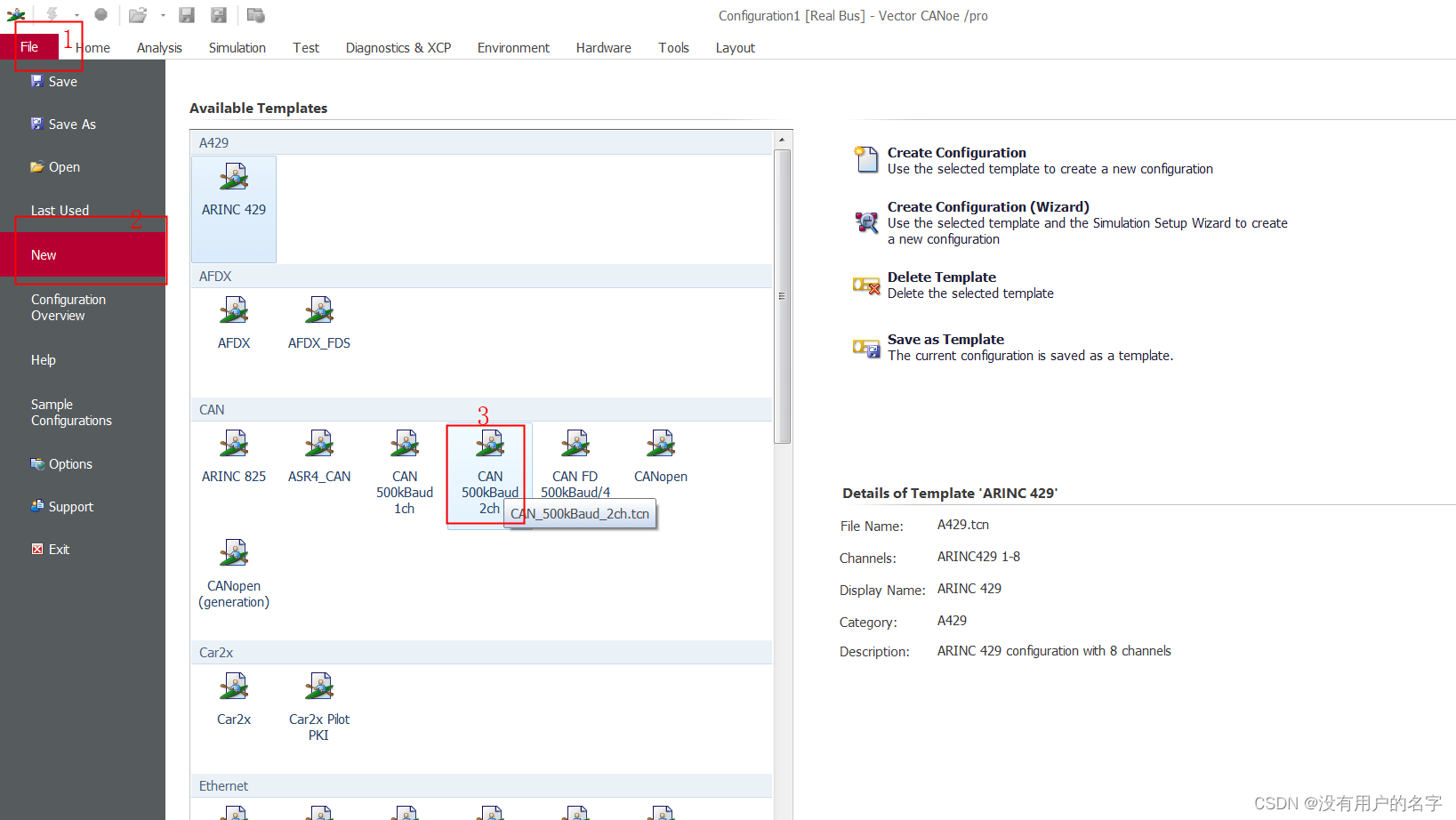
Task: Click templates list scrollbar thumb
Action: (x=783, y=296)
